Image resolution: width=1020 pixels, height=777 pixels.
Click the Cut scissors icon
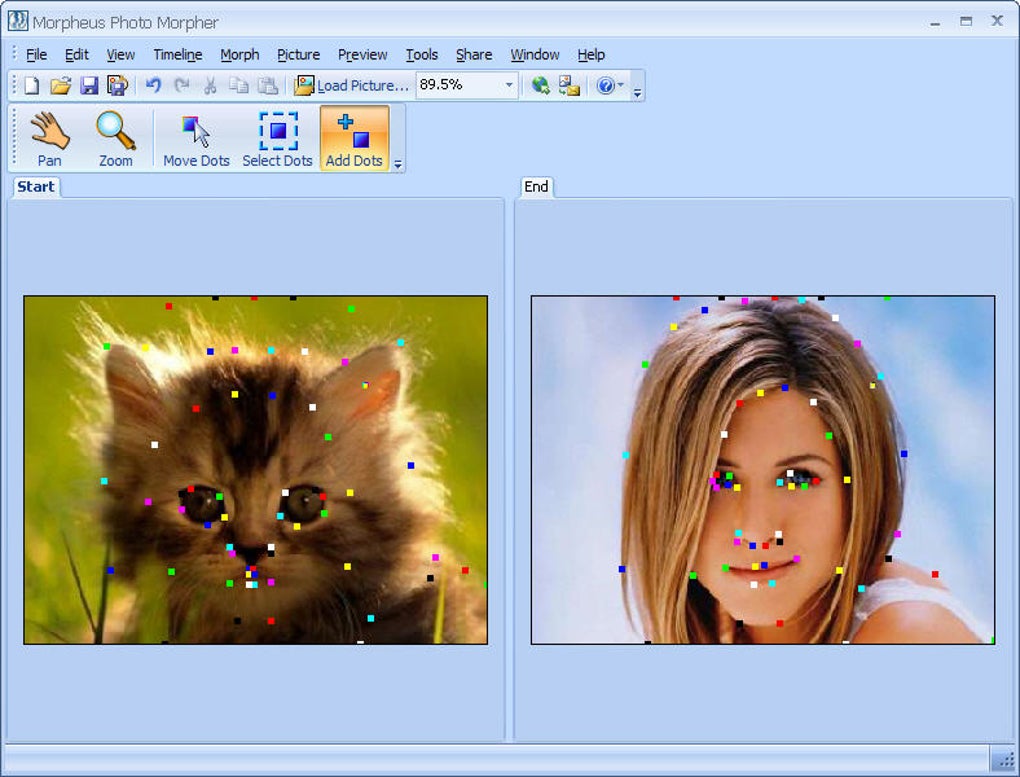click(210, 85)
